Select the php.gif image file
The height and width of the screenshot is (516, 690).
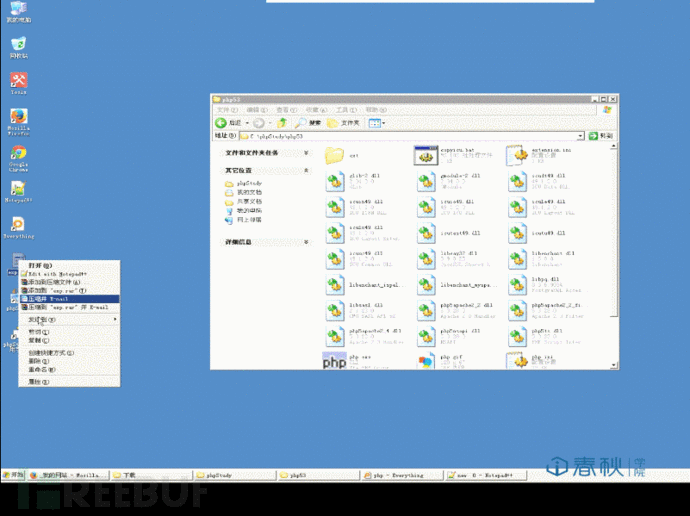point(439,362)
